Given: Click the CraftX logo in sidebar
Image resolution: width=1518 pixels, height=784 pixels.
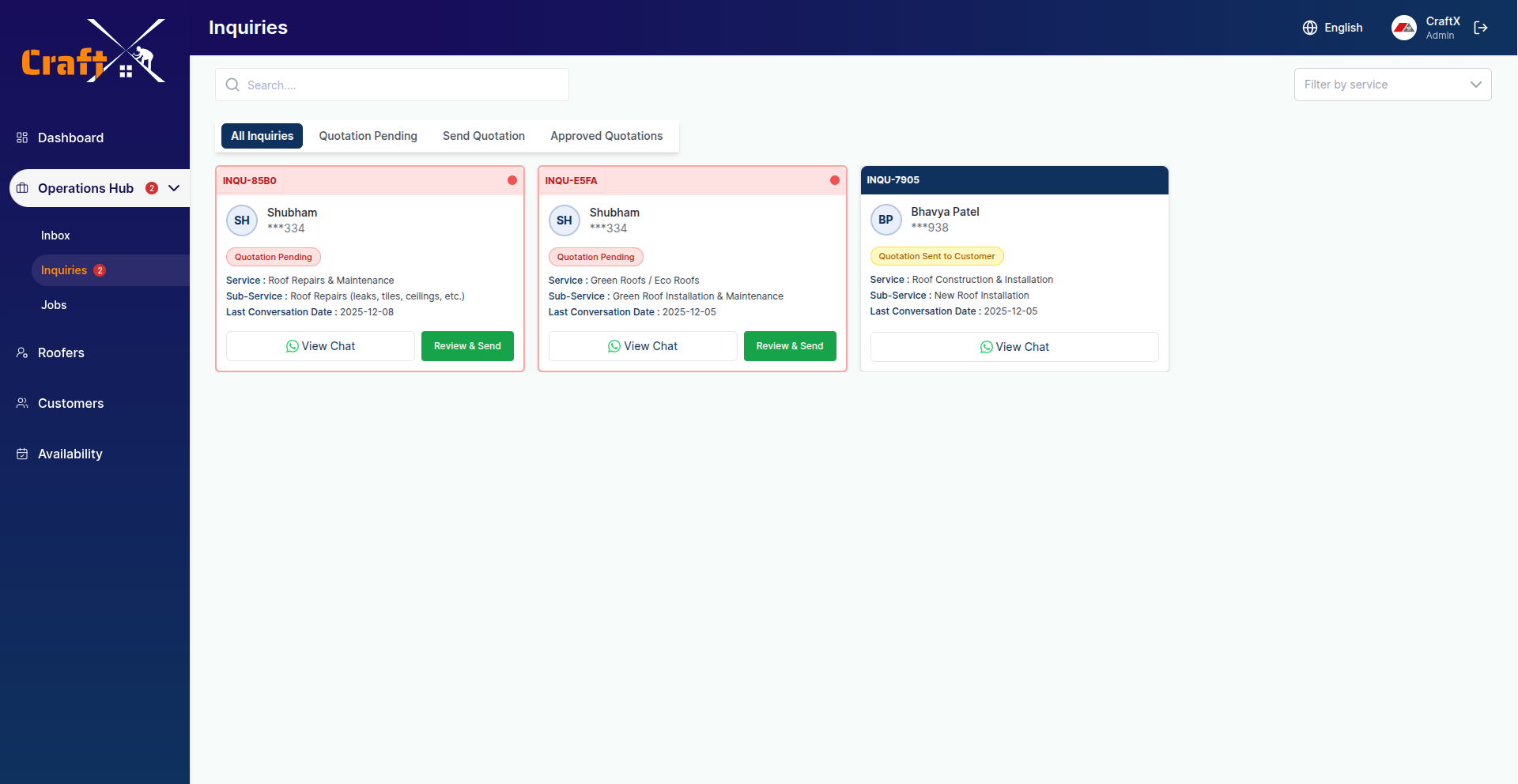Looking at the screenshot, I should 93,51.
